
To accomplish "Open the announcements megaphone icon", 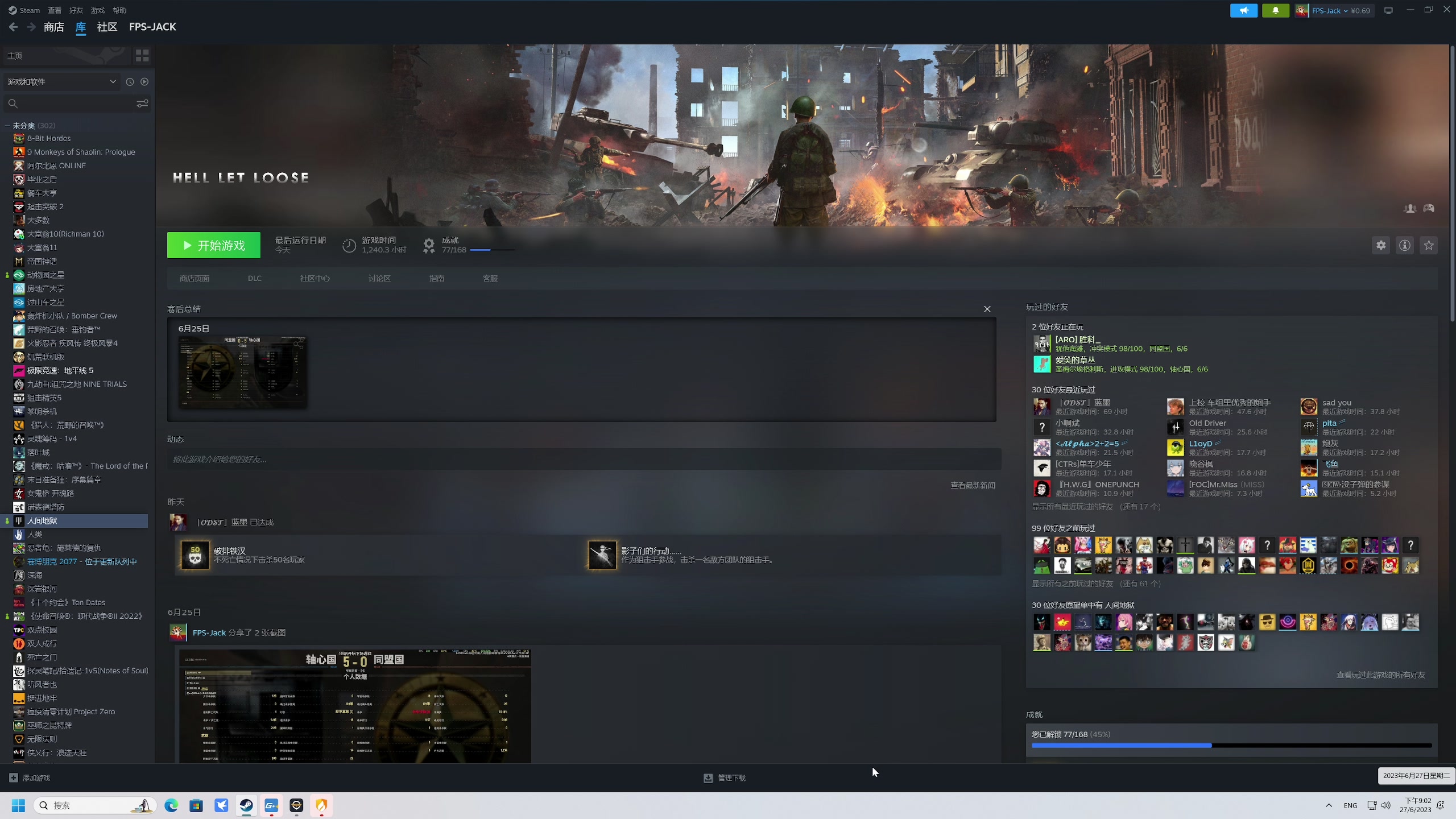I will tap(1243, 10).
